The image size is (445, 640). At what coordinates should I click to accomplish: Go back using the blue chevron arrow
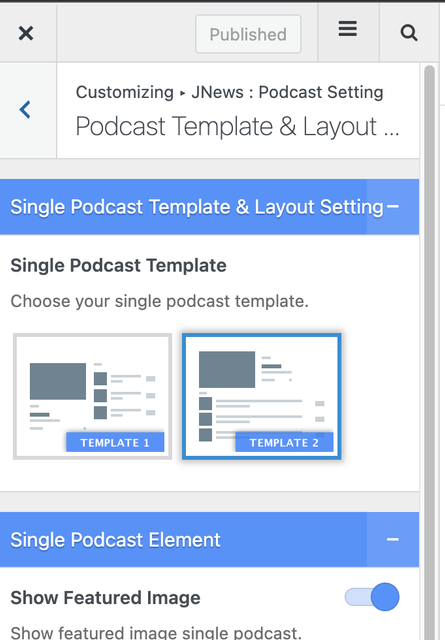point(25,109)
